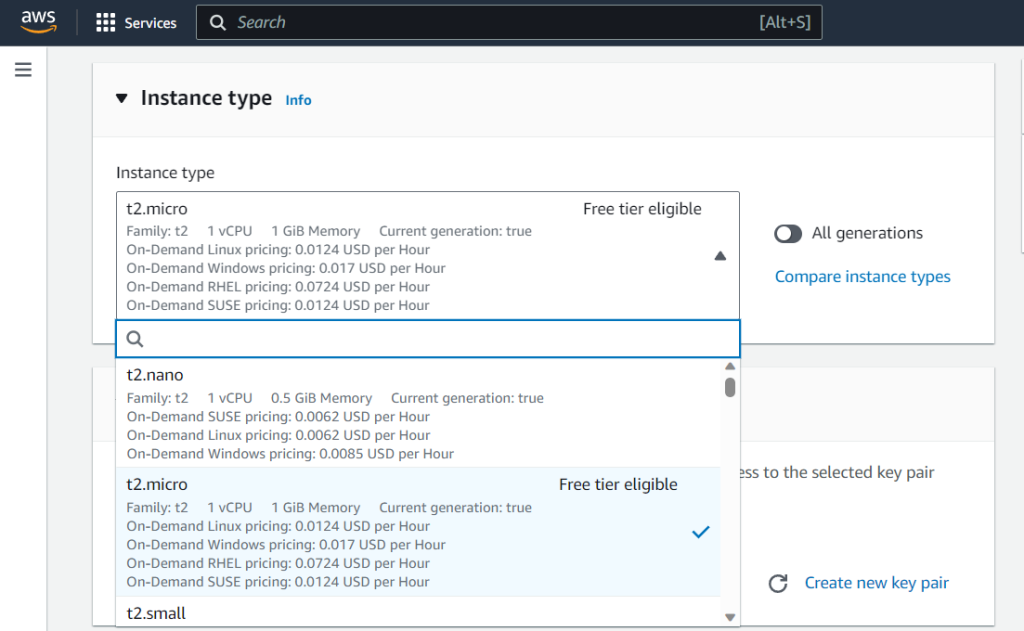Image resolution: width=1024 pixels, height=631 pixels.
Task: Click Compare instance types link
Action: pyautogui.click(x=862, y=277)
